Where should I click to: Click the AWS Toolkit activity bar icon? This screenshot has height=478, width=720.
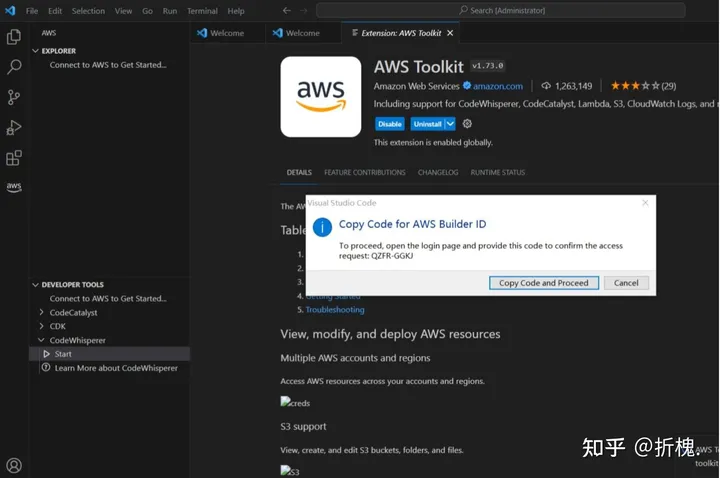tap(14, 187)
